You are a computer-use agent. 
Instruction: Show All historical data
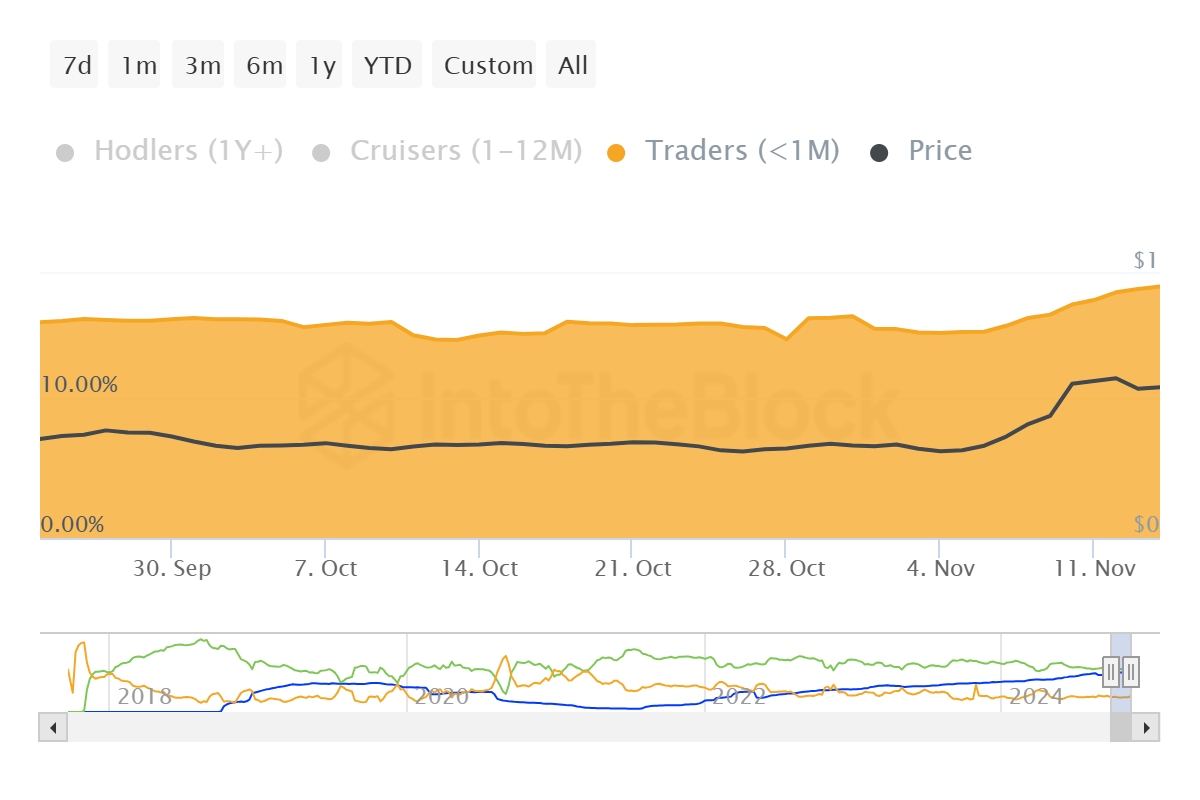click(573, 65)
